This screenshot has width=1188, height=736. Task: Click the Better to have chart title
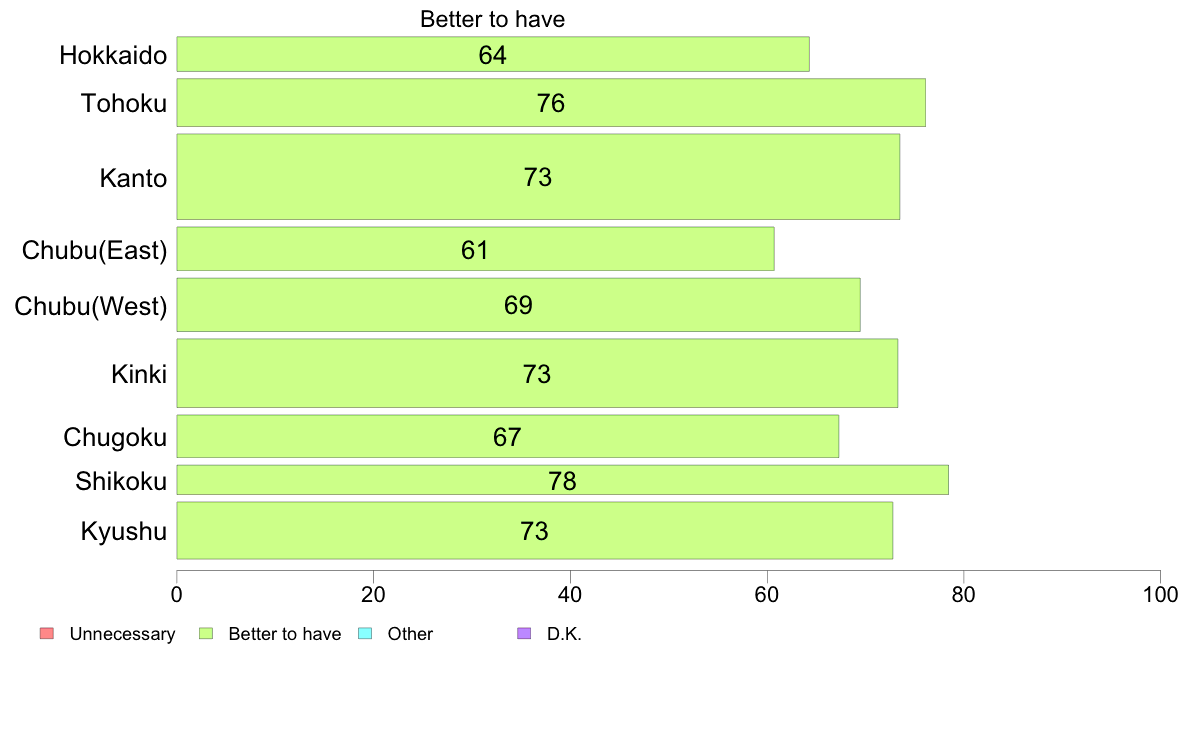pos(492,19)
